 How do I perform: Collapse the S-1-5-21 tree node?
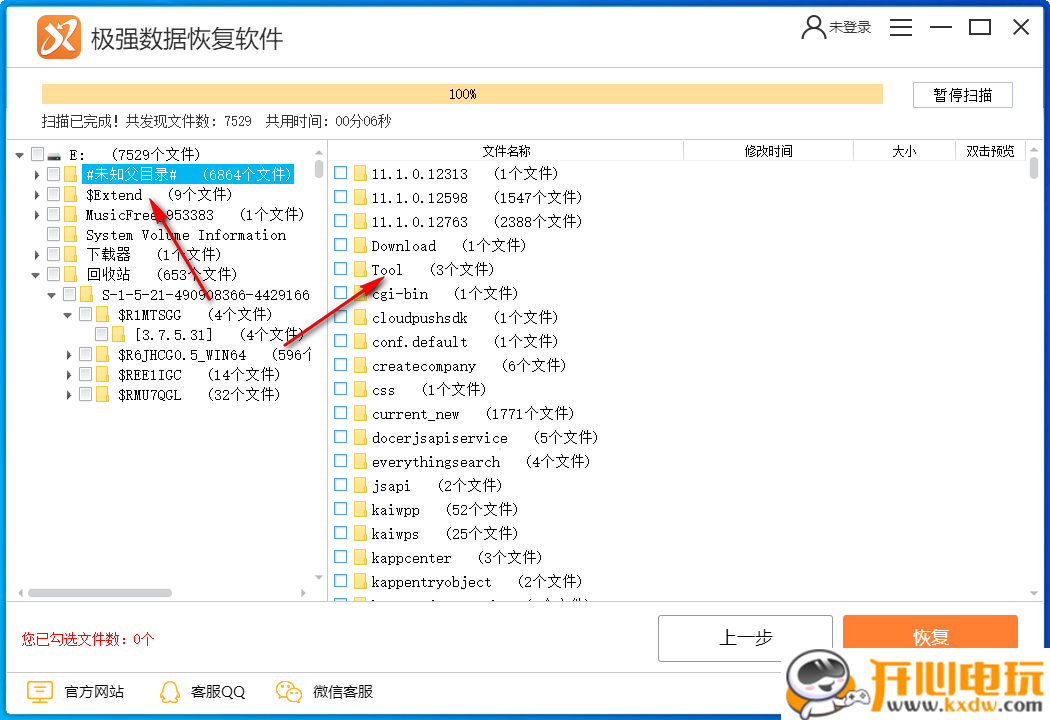[52, 295]
